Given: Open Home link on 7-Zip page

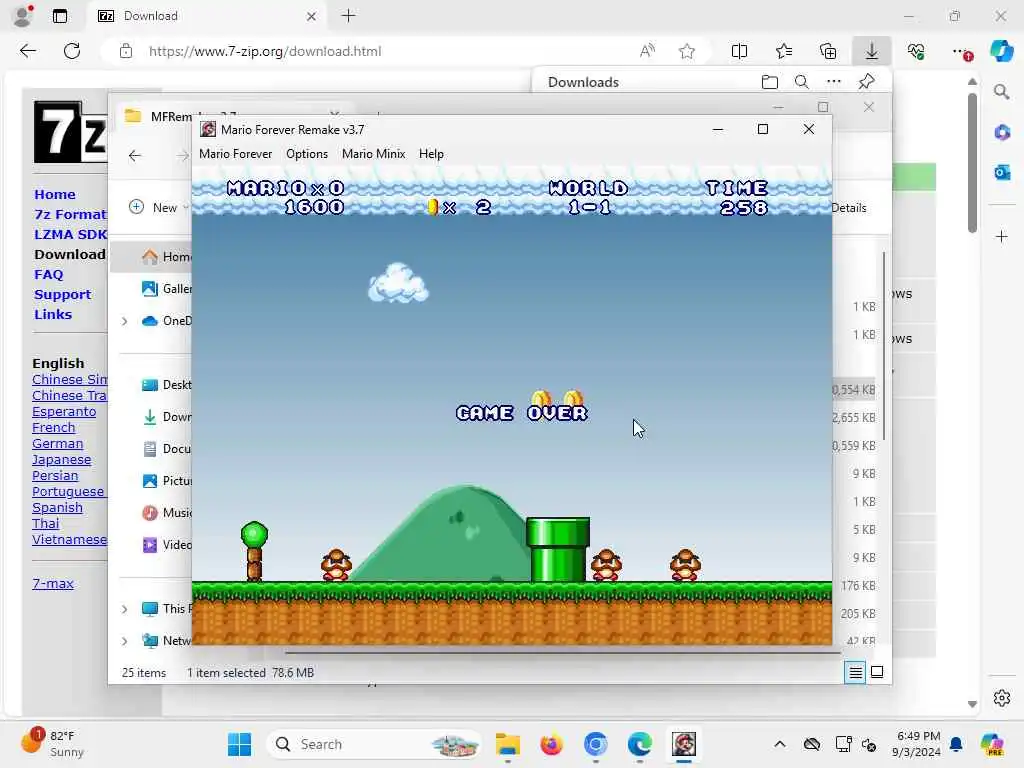Looking at the screenshot, I should click(x=55, y=195).
